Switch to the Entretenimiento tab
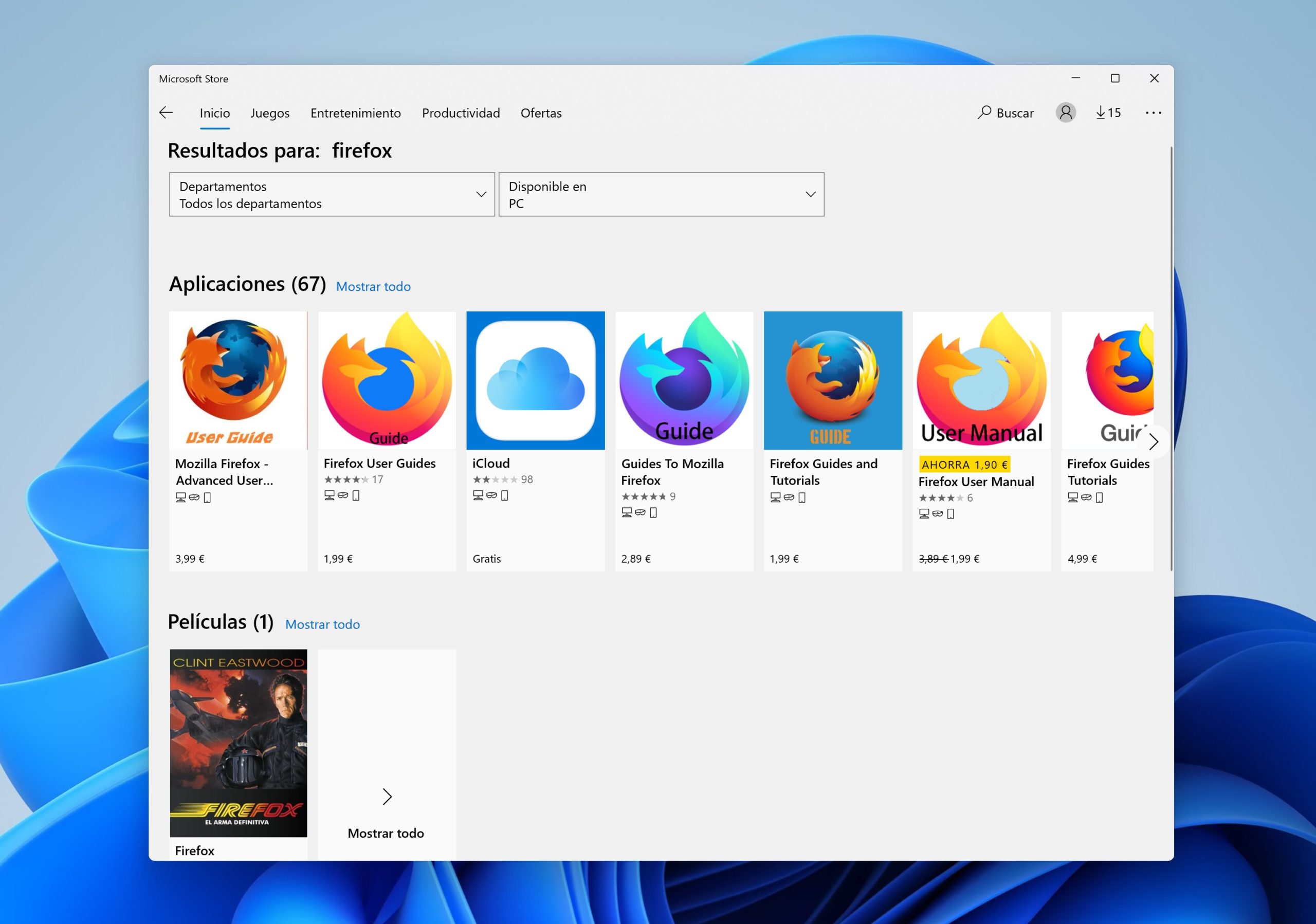 (x=355, y=113)
